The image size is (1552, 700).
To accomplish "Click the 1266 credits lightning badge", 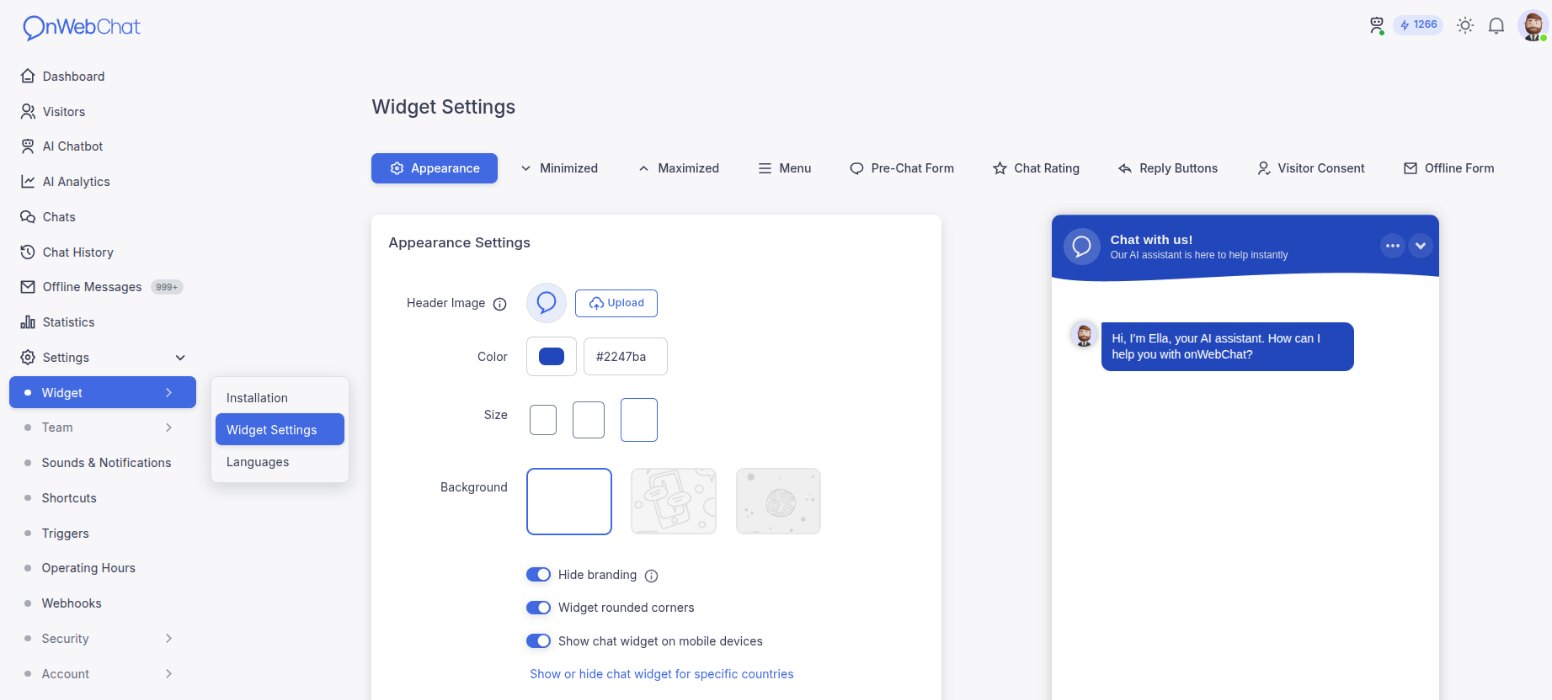I will tap(1419, 25).
